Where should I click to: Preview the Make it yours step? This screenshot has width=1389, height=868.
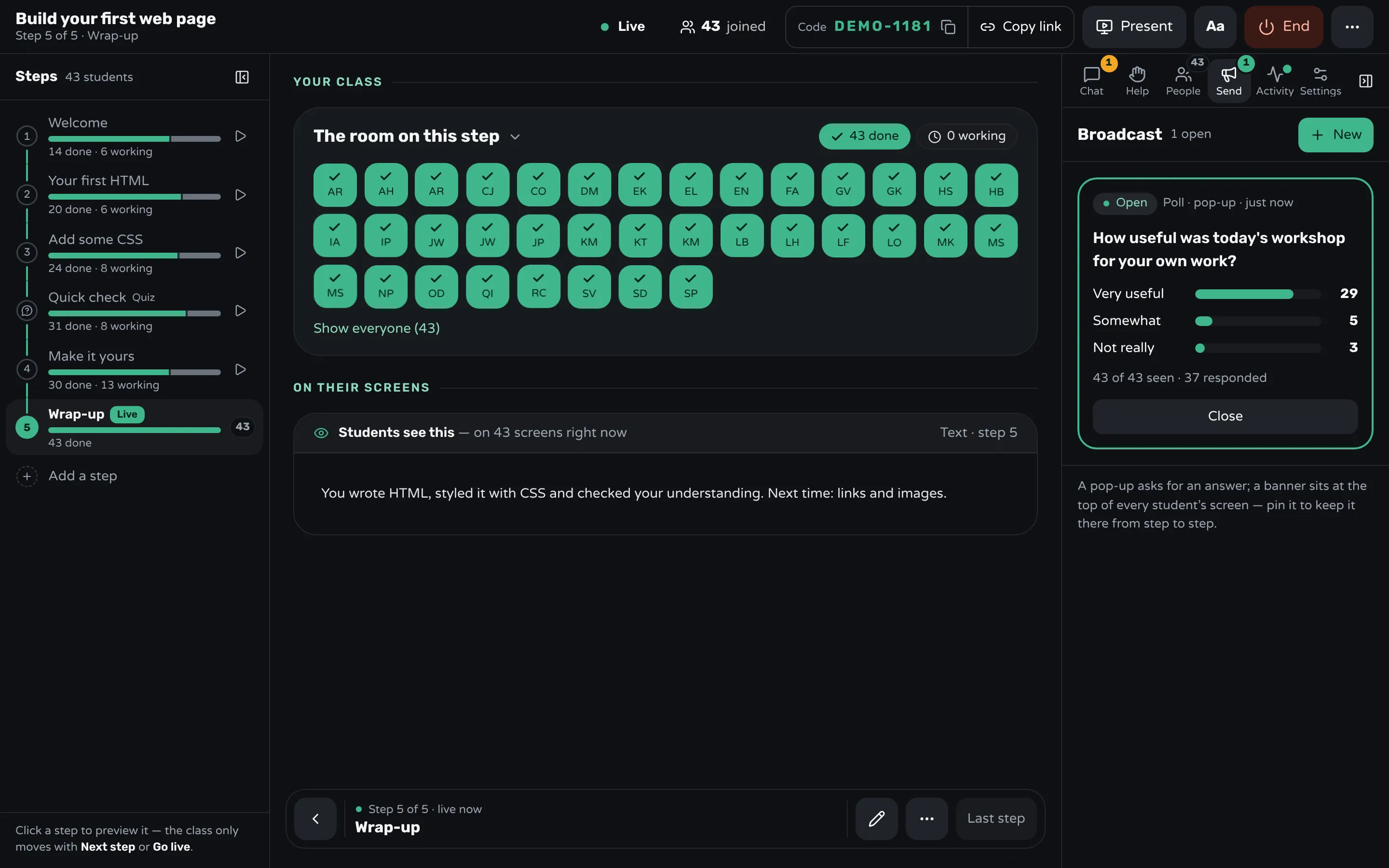click(241, 369)
